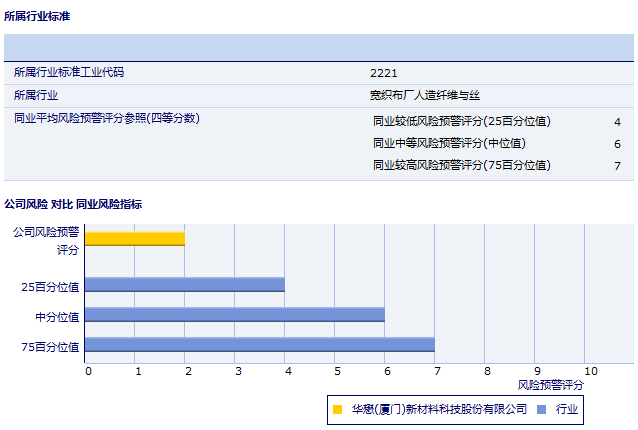This screenshot has height=430, width=638.
Task: Click the 行业 legend label
Action: tap(567, 410)
